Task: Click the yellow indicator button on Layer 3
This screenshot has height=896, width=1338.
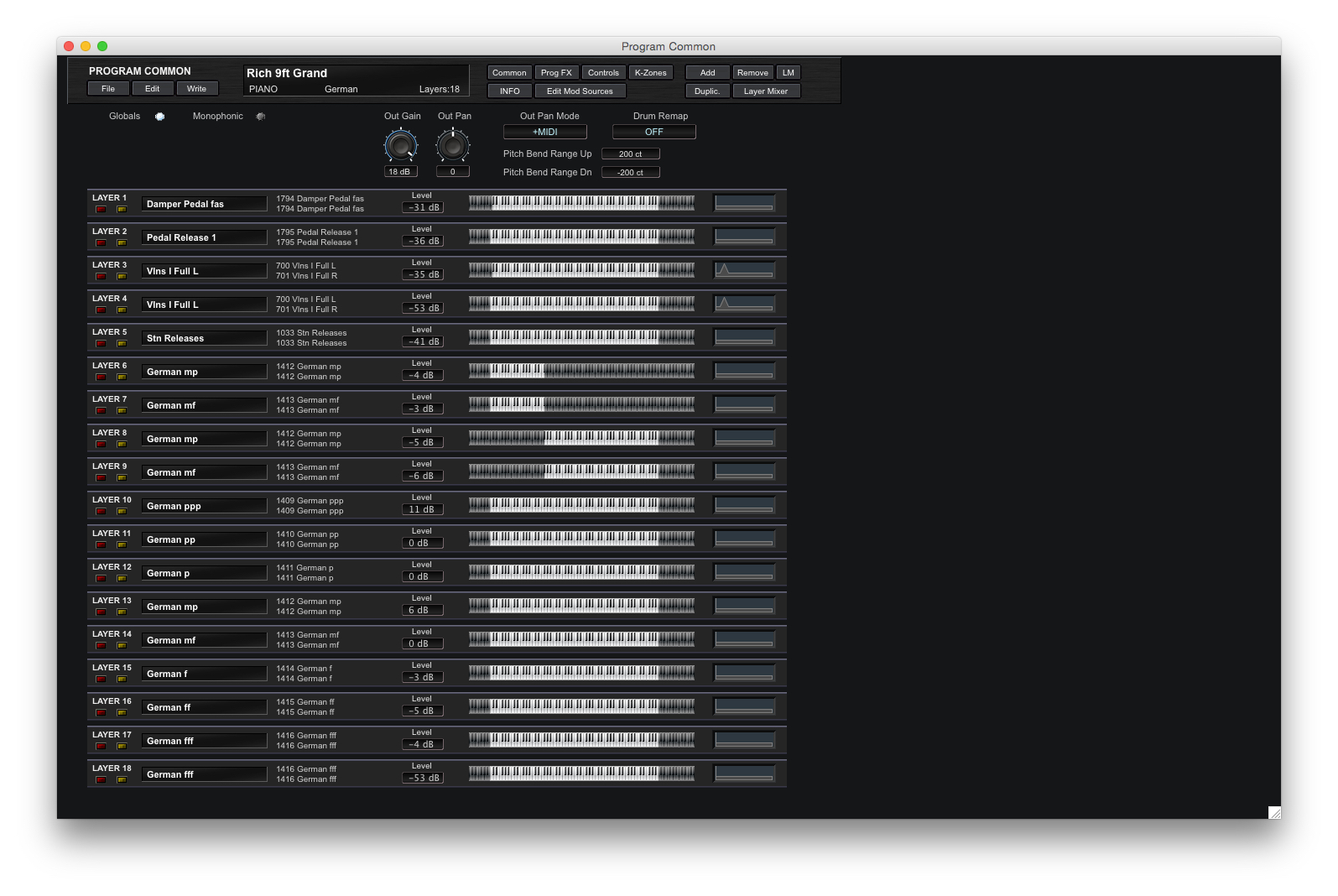Action: (122, 277)
